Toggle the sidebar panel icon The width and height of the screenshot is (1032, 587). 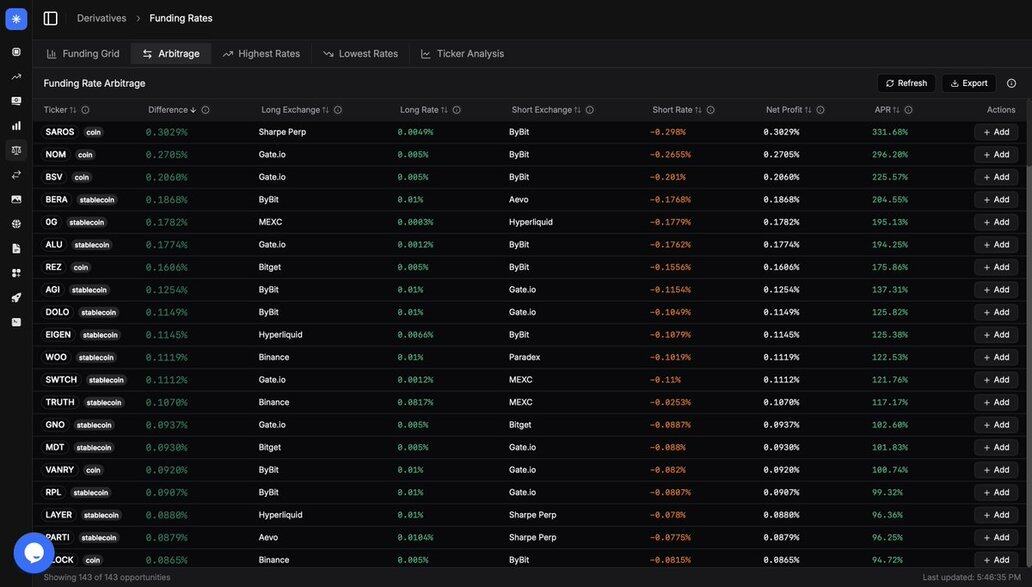[x=50, y=18]
